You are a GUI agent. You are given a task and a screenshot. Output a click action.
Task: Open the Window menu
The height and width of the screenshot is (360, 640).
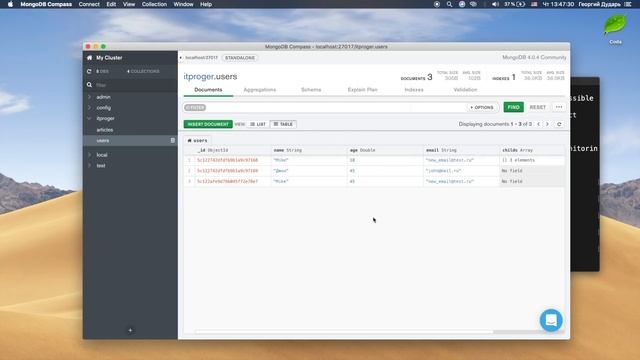tap(183, 4)
